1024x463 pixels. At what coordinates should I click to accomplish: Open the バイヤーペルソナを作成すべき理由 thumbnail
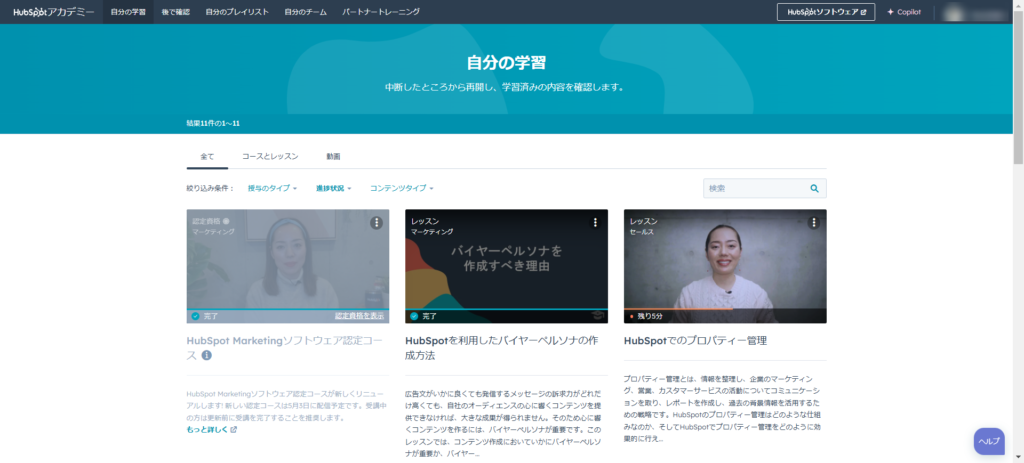pyautogui.click(x=507, y=266)
